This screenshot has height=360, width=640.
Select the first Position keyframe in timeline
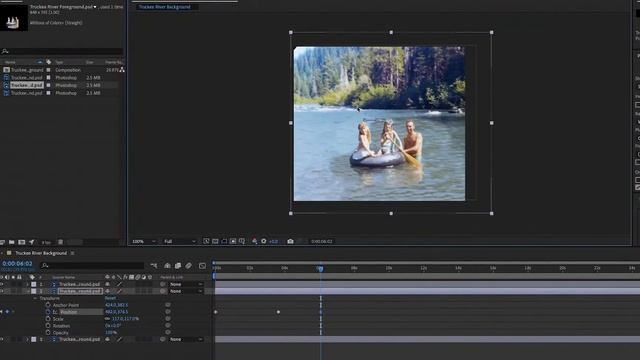[x=216, y=312]
